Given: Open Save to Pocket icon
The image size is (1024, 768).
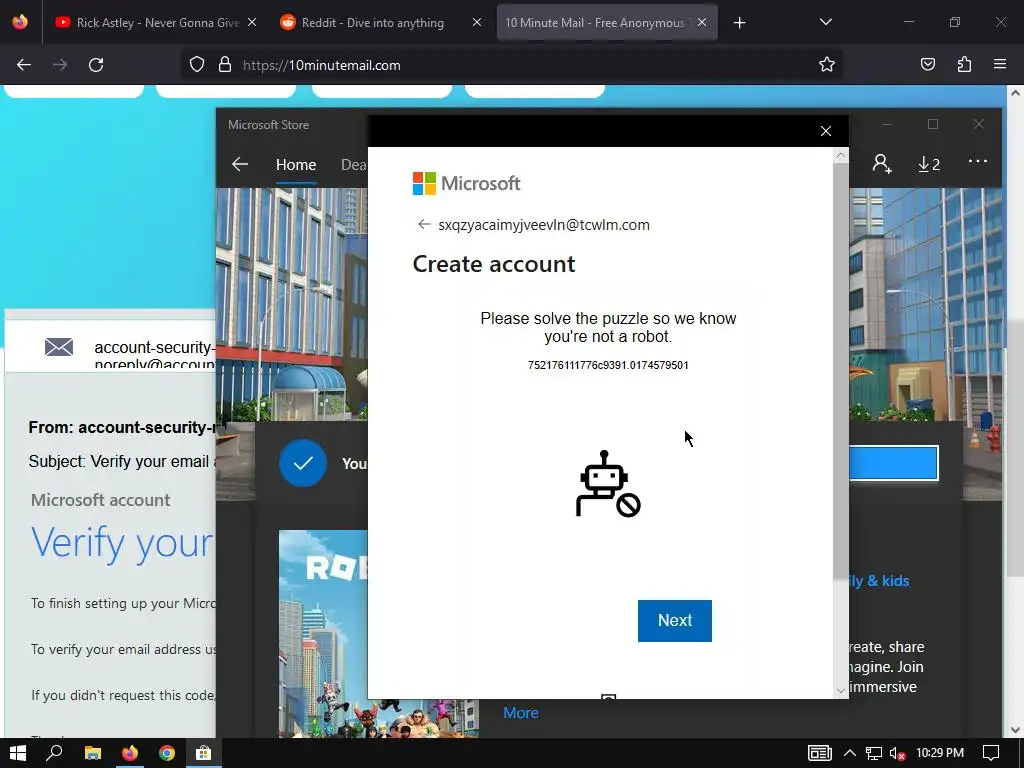Looking at the screenshot, I should pyautogui.click(x=927, y=65).
